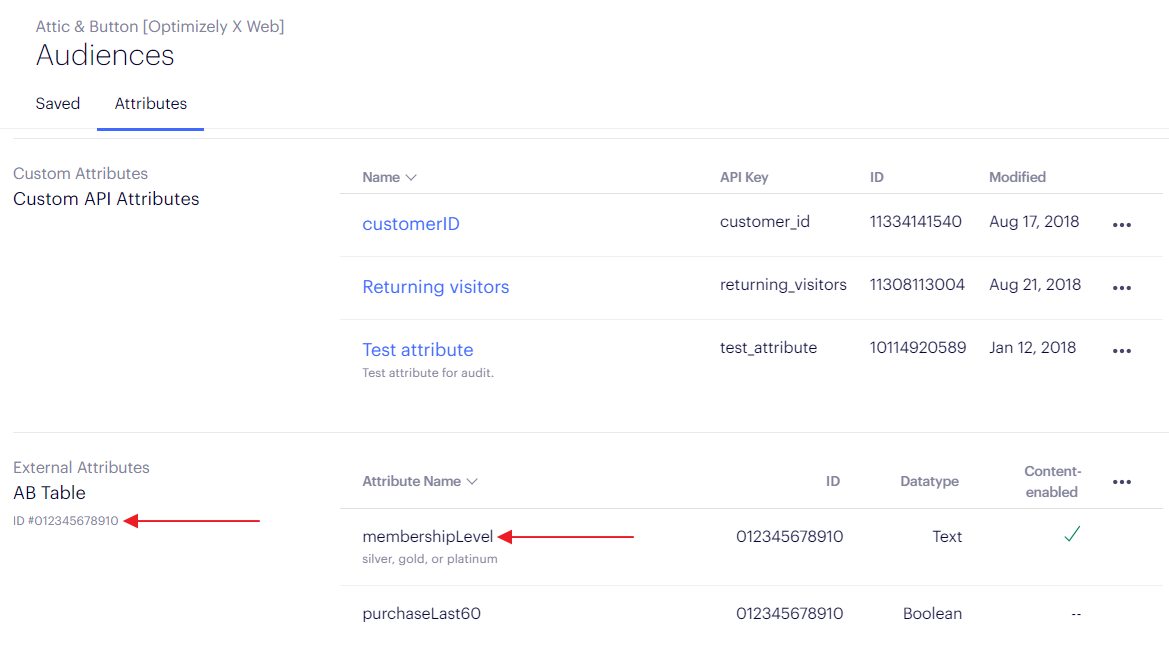Click the Modified column header
Viewport: 1169px width, 660px height.
1017,177
